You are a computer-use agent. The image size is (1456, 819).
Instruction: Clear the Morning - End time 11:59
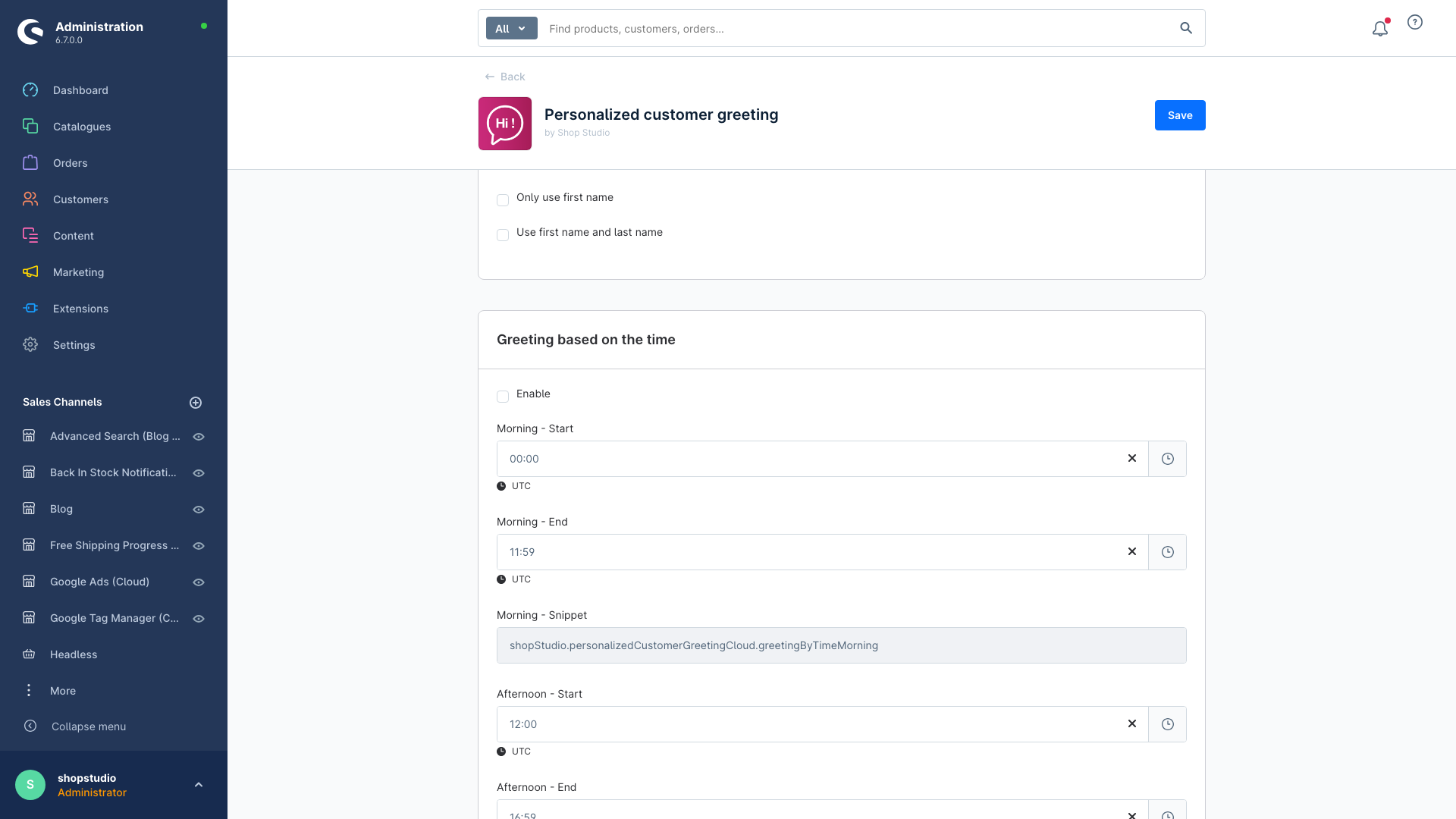(1132, 551)
